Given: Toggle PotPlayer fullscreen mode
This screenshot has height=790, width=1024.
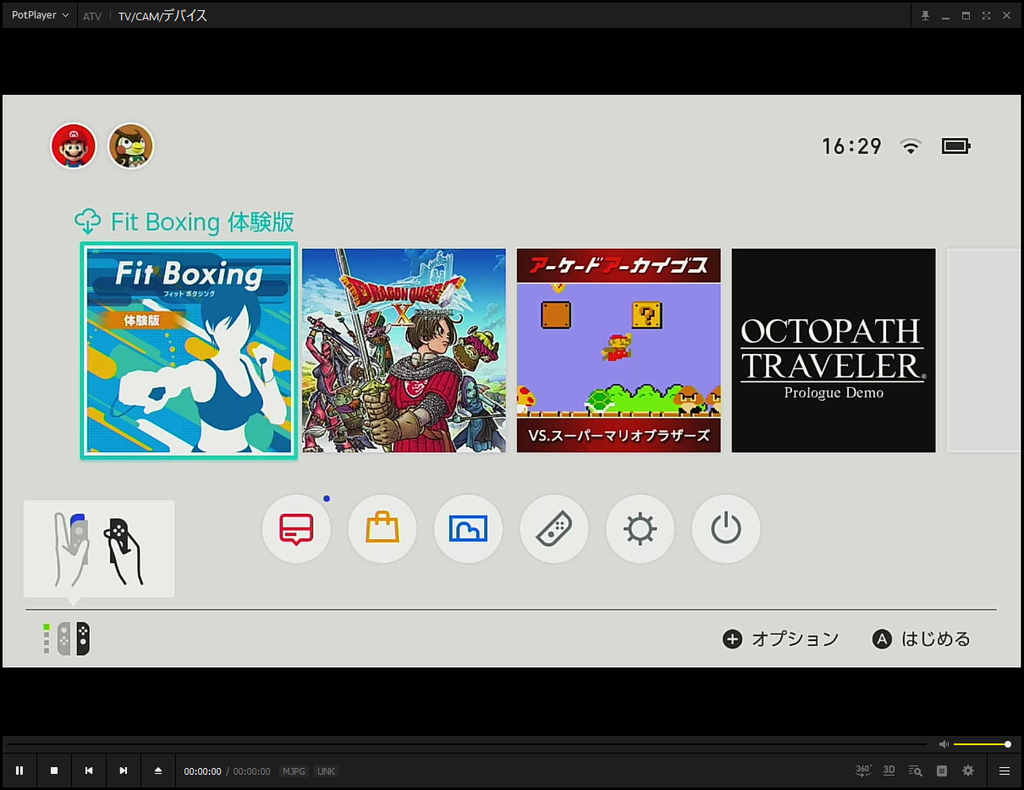Looking at the screenshot, I should [986, 16].
